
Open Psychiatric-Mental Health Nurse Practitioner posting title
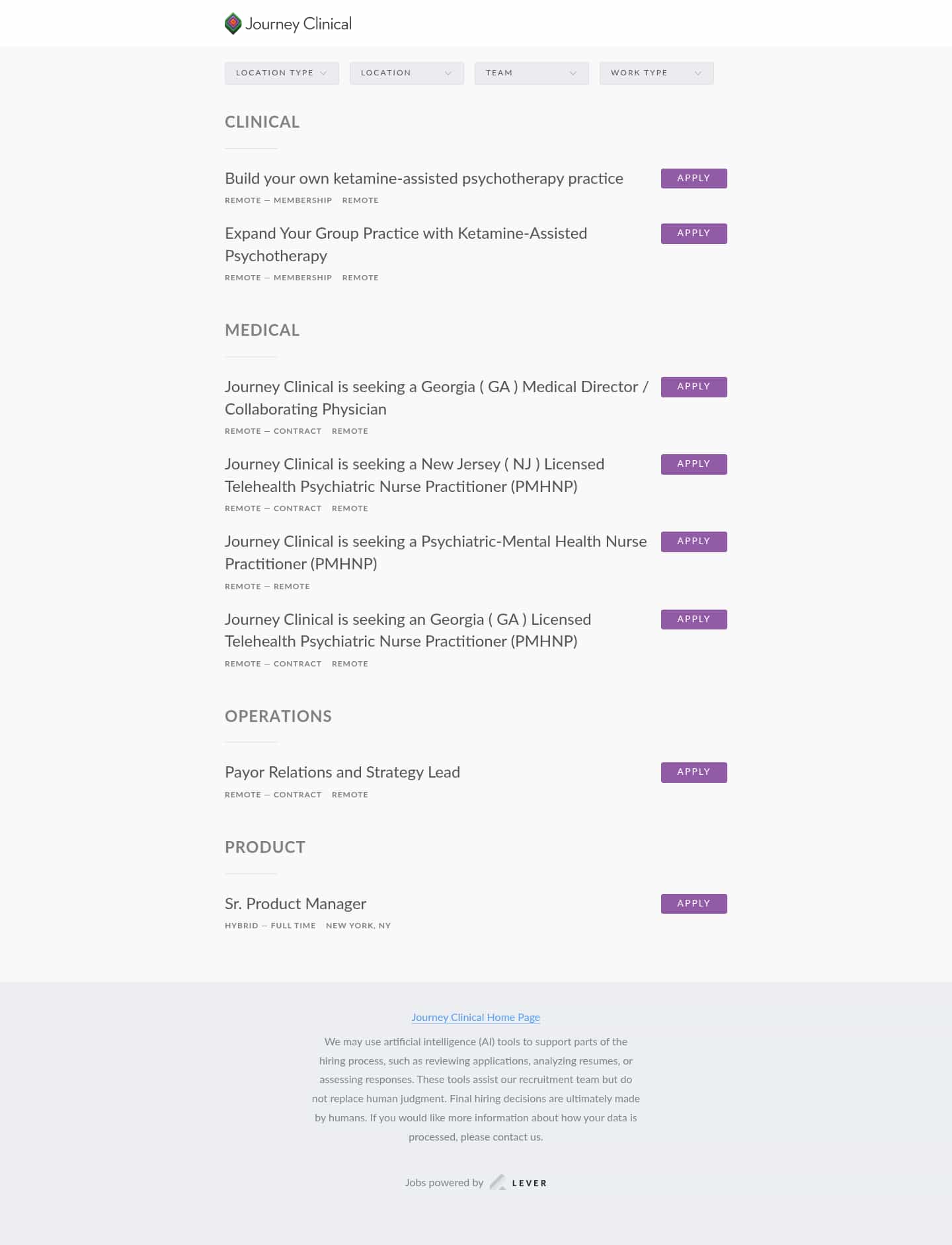pos(436,552)
